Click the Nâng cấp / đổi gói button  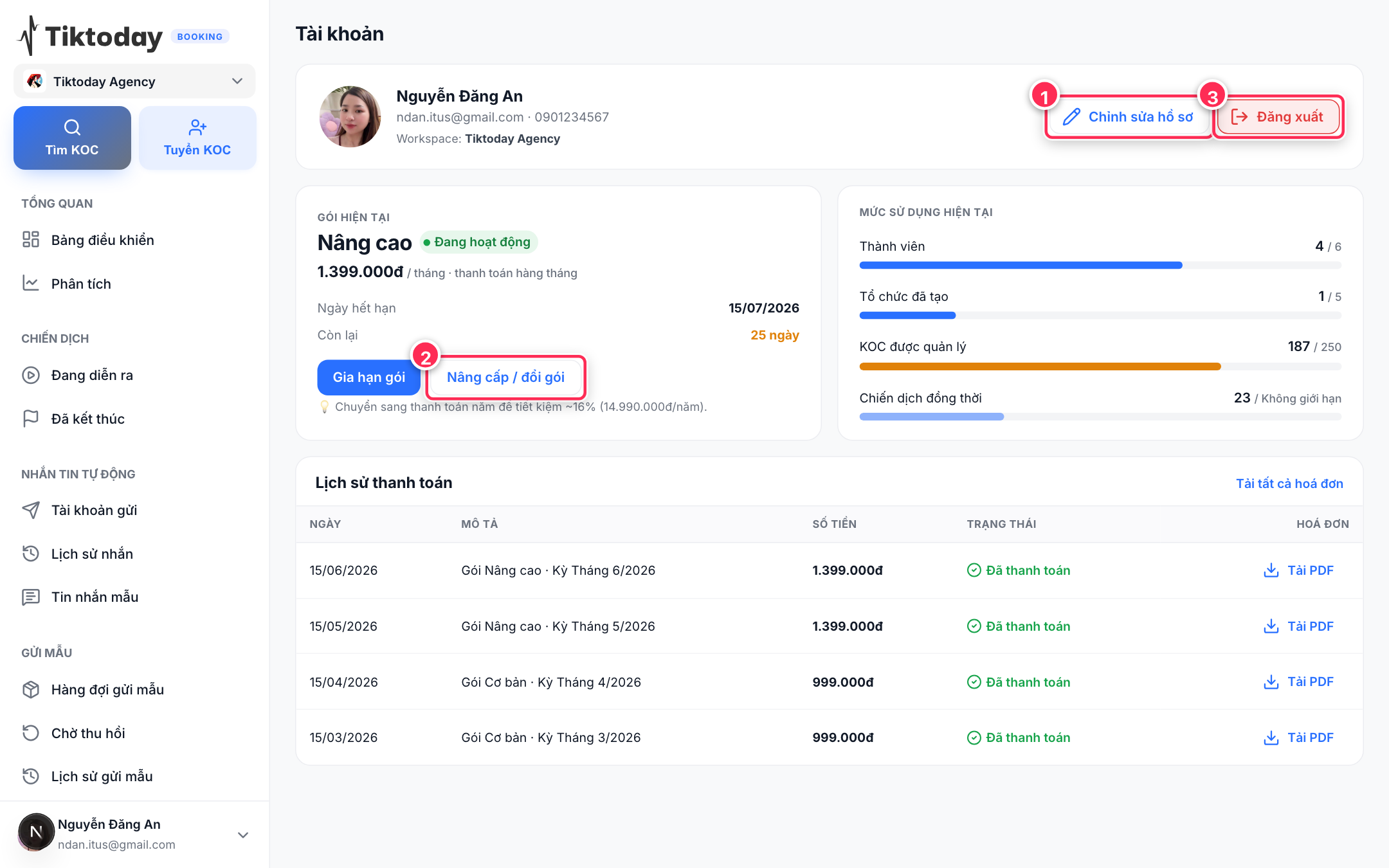pyautogui.click(x=505, y=377)
